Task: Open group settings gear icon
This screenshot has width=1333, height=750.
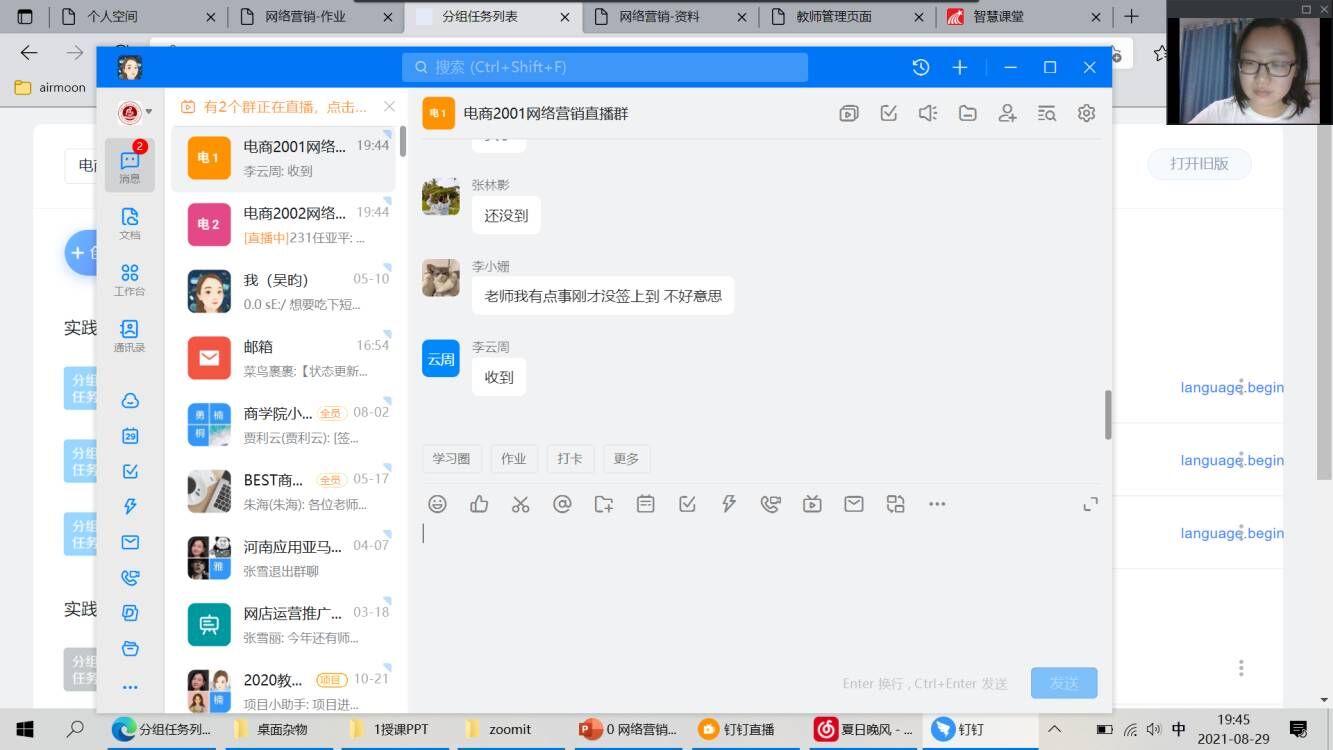Action: [x=1086, y=113]
